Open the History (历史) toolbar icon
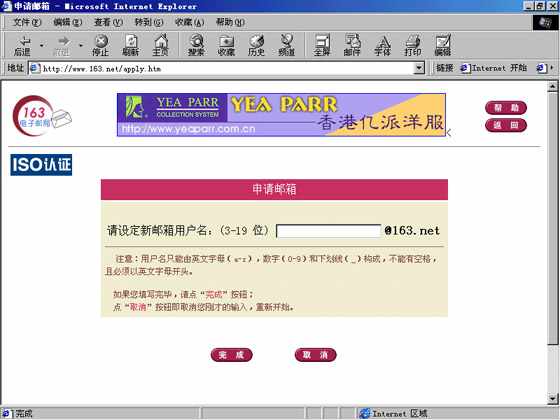This screenshot has width=560, height=420. click(x=256, y=45)
